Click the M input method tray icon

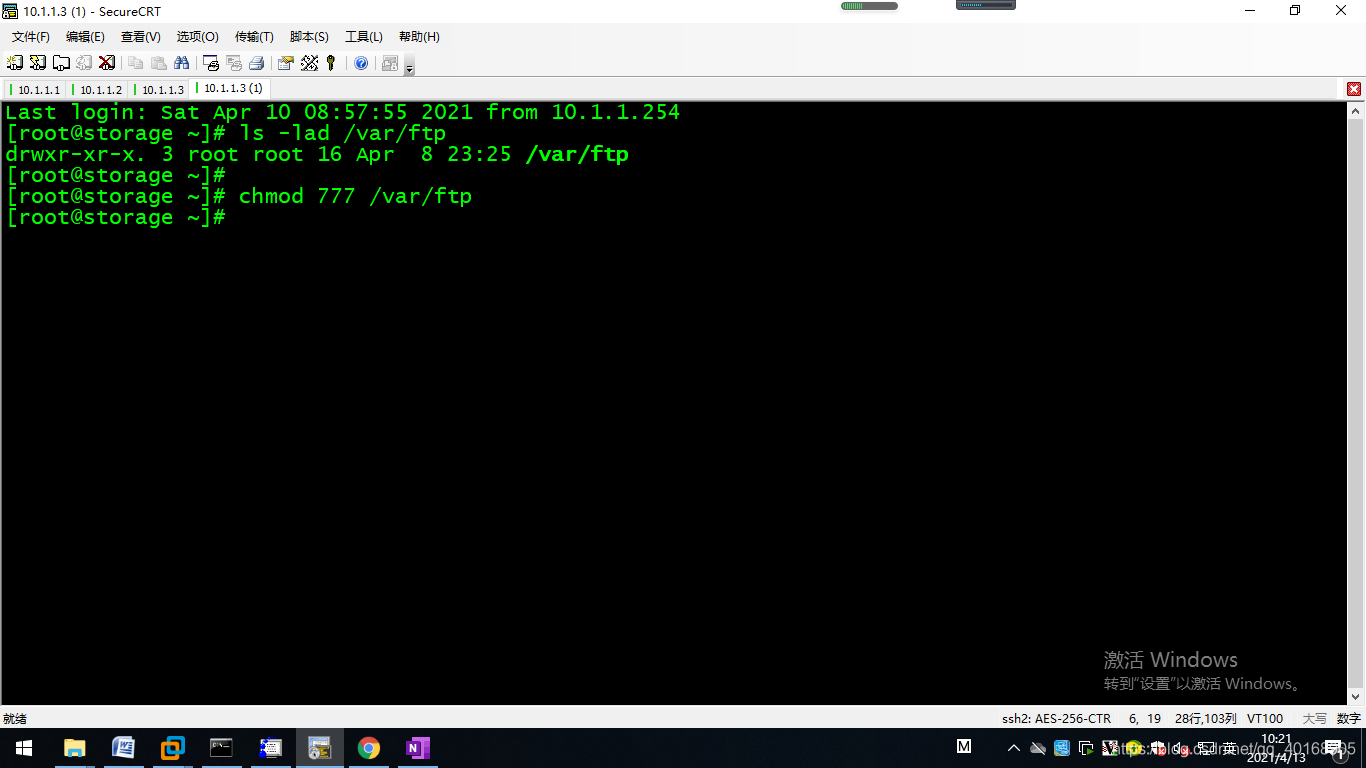964,746
